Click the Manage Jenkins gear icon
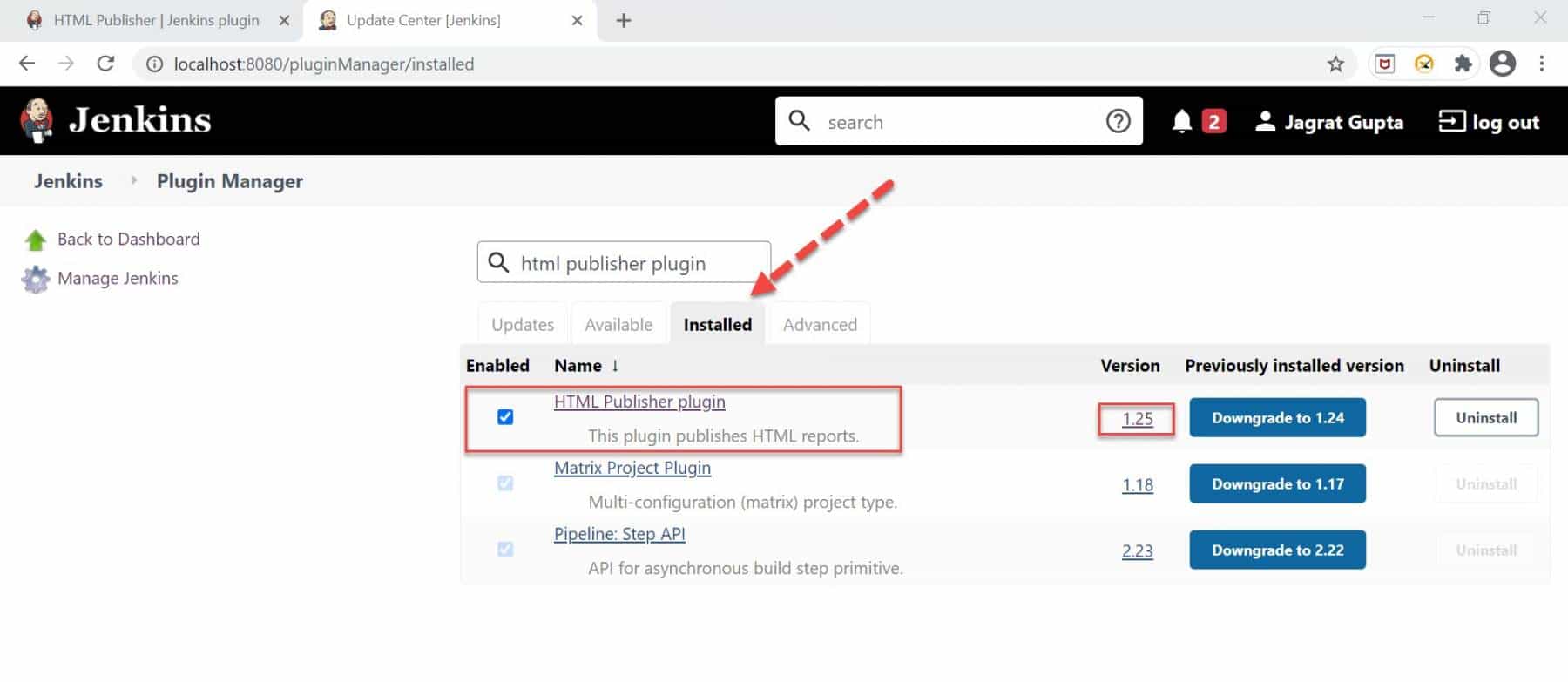The height and width of the screenshot is (682, 1568). point(36,279)
